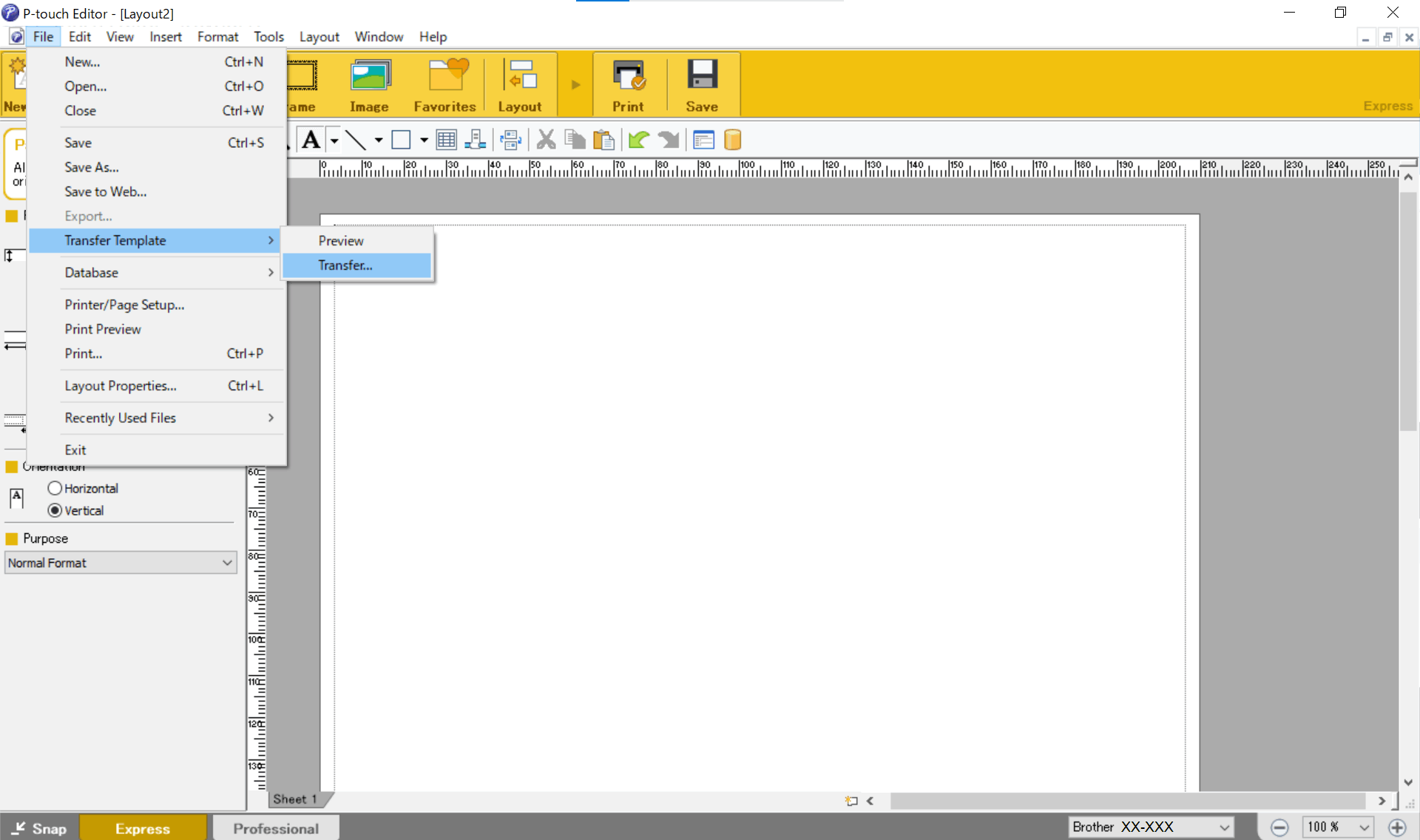Click the green Undo arrow
The height and width of the screenshot is (840, 1420).
(x=639, y=140)
